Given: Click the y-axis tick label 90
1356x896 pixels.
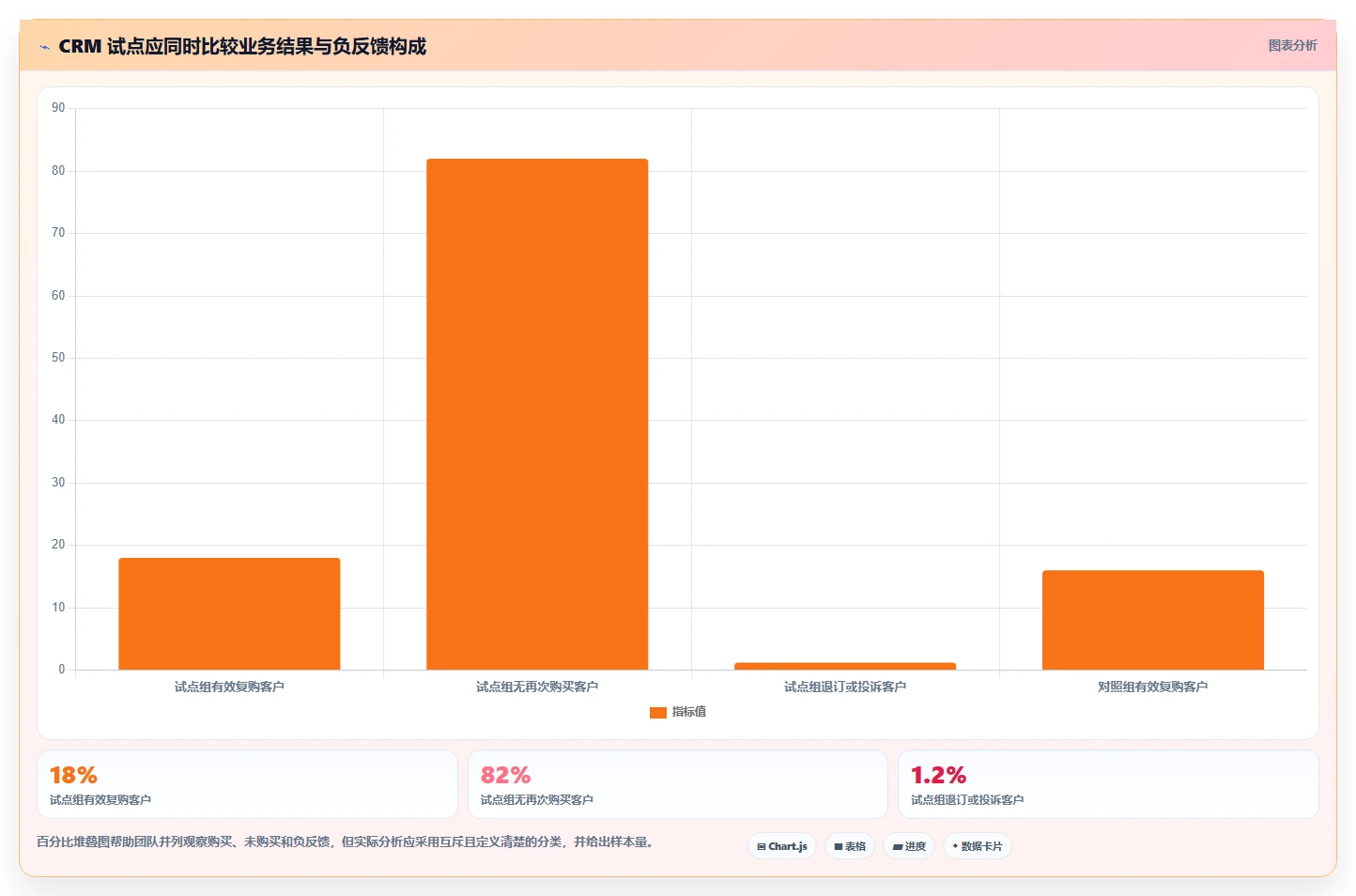Looking at the screenshot, I should coord(58,108).
